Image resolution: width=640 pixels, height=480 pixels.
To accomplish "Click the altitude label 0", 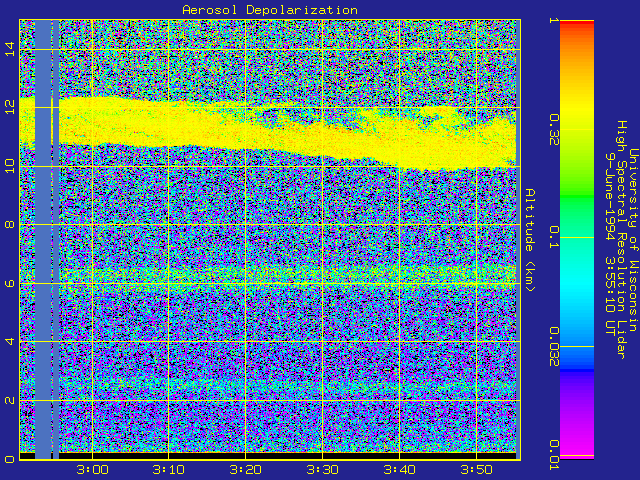I will click(10, 459).
